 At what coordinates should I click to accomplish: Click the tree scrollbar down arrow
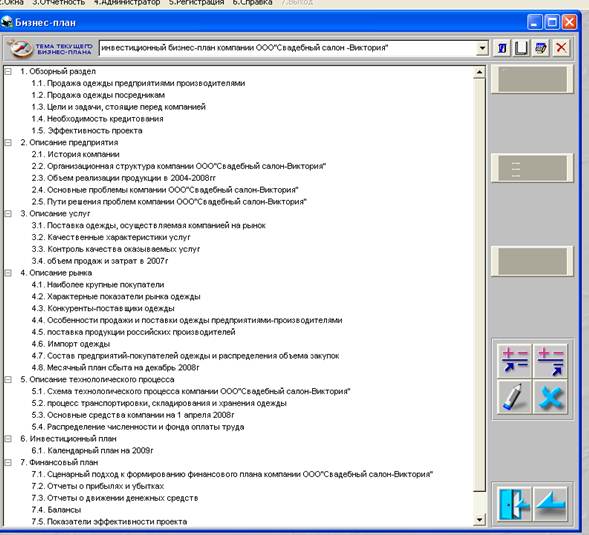(479, 520)
